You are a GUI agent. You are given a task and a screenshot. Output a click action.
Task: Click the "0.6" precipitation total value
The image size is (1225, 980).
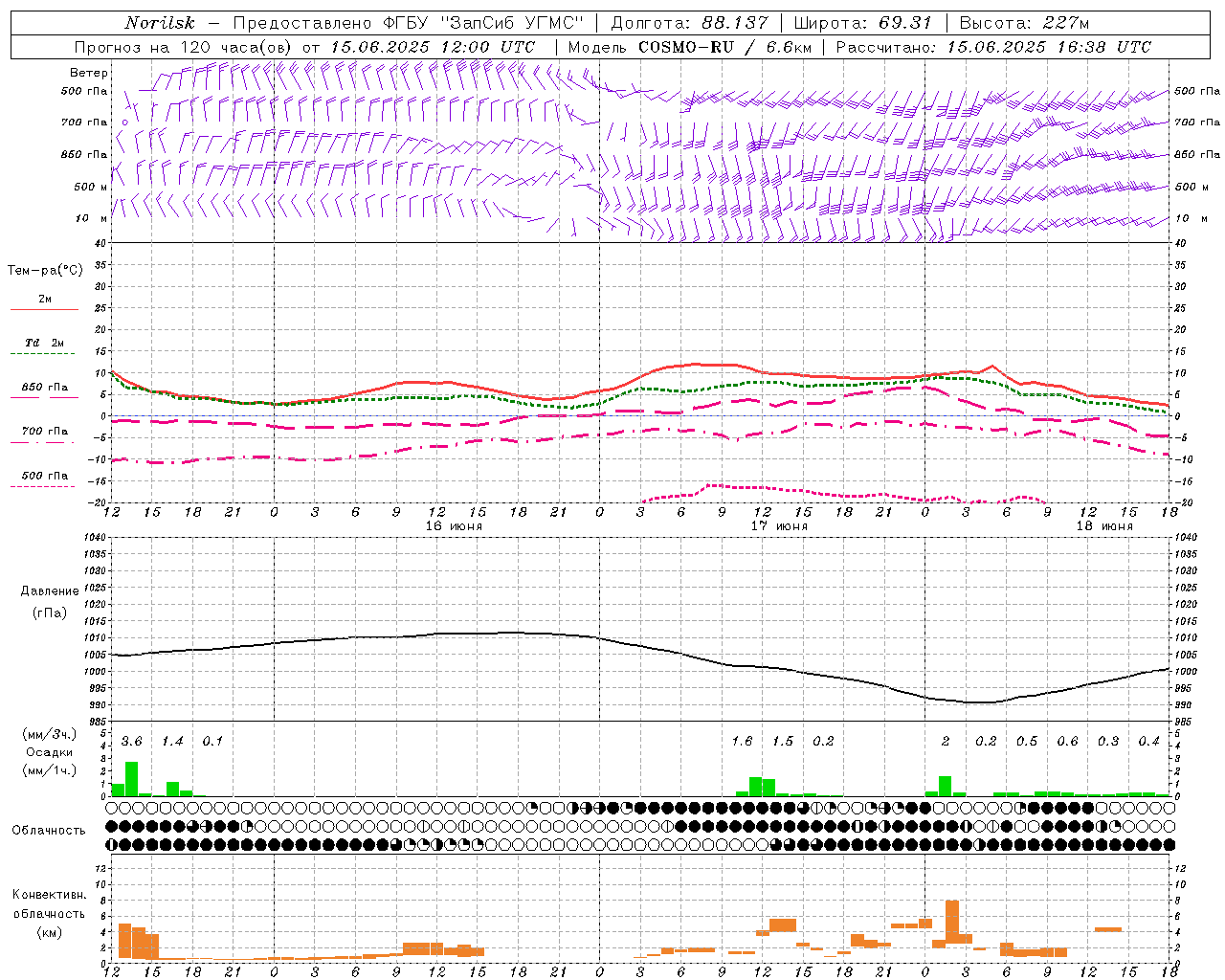tap(1067, 742)
